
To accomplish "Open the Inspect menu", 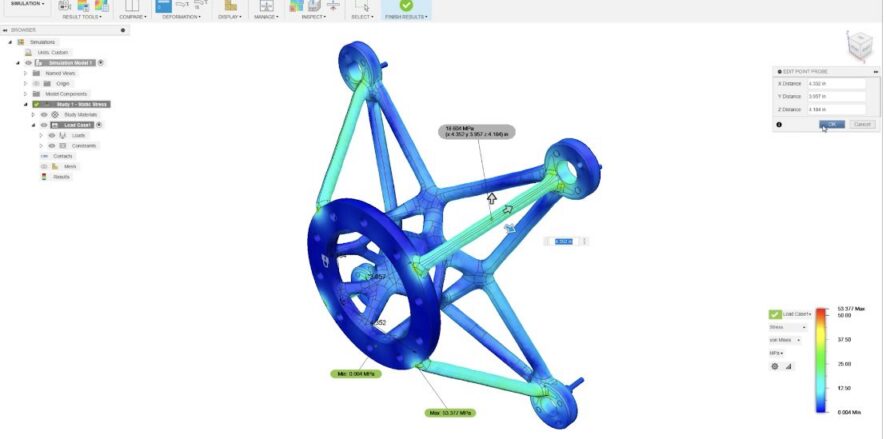I will click(312, 17).
